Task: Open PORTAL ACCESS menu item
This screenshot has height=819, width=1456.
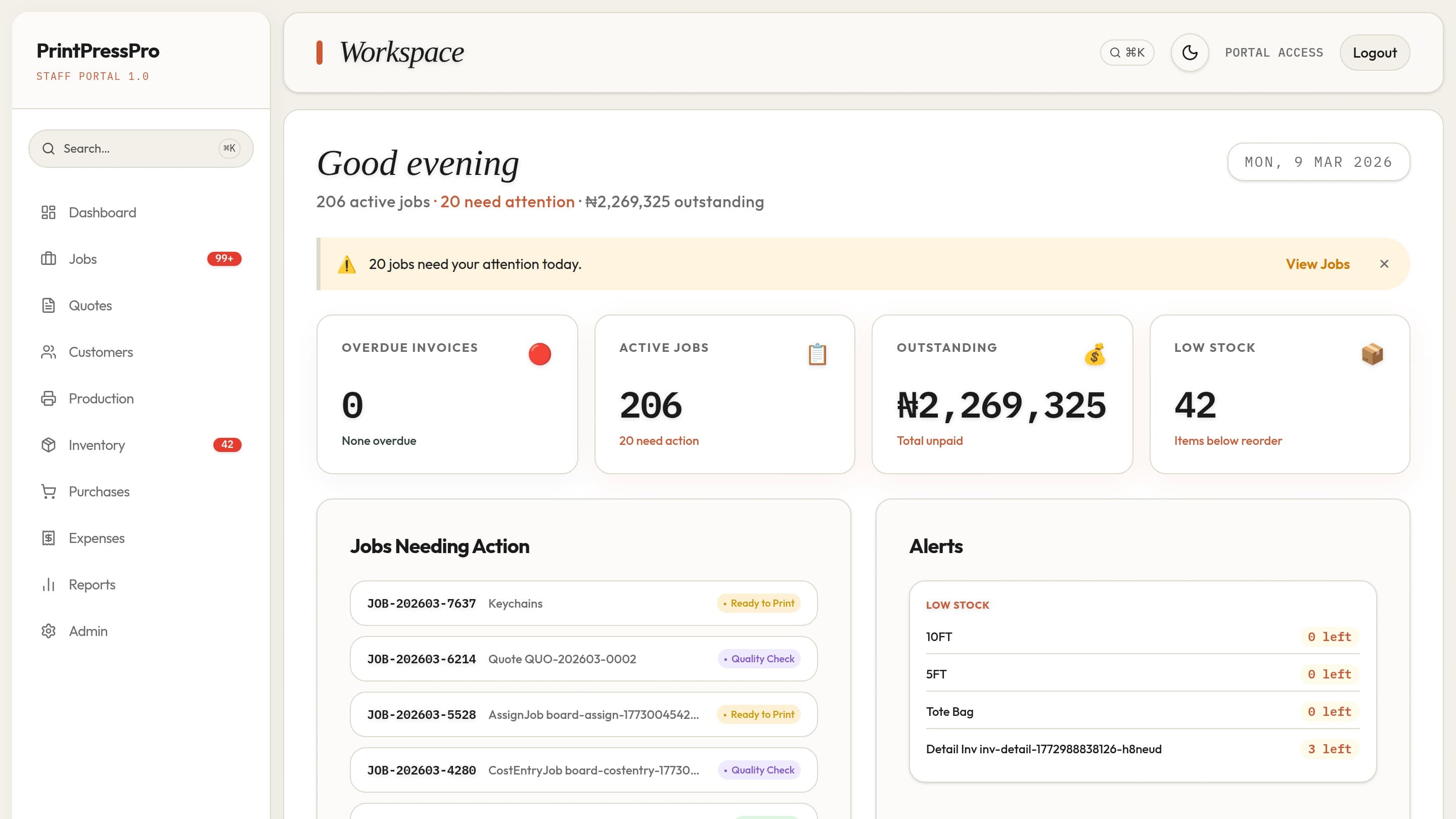Action: point(1275,52)
